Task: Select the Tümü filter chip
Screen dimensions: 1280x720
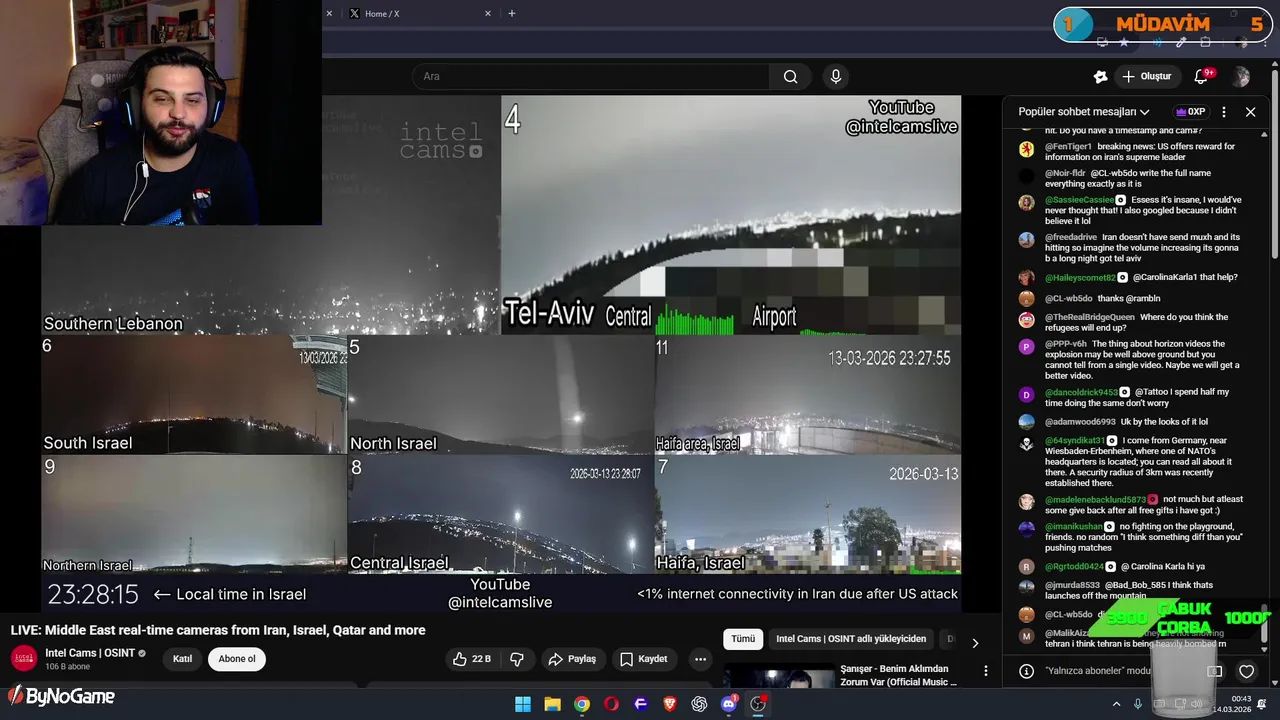Action: tap(743, 639)
